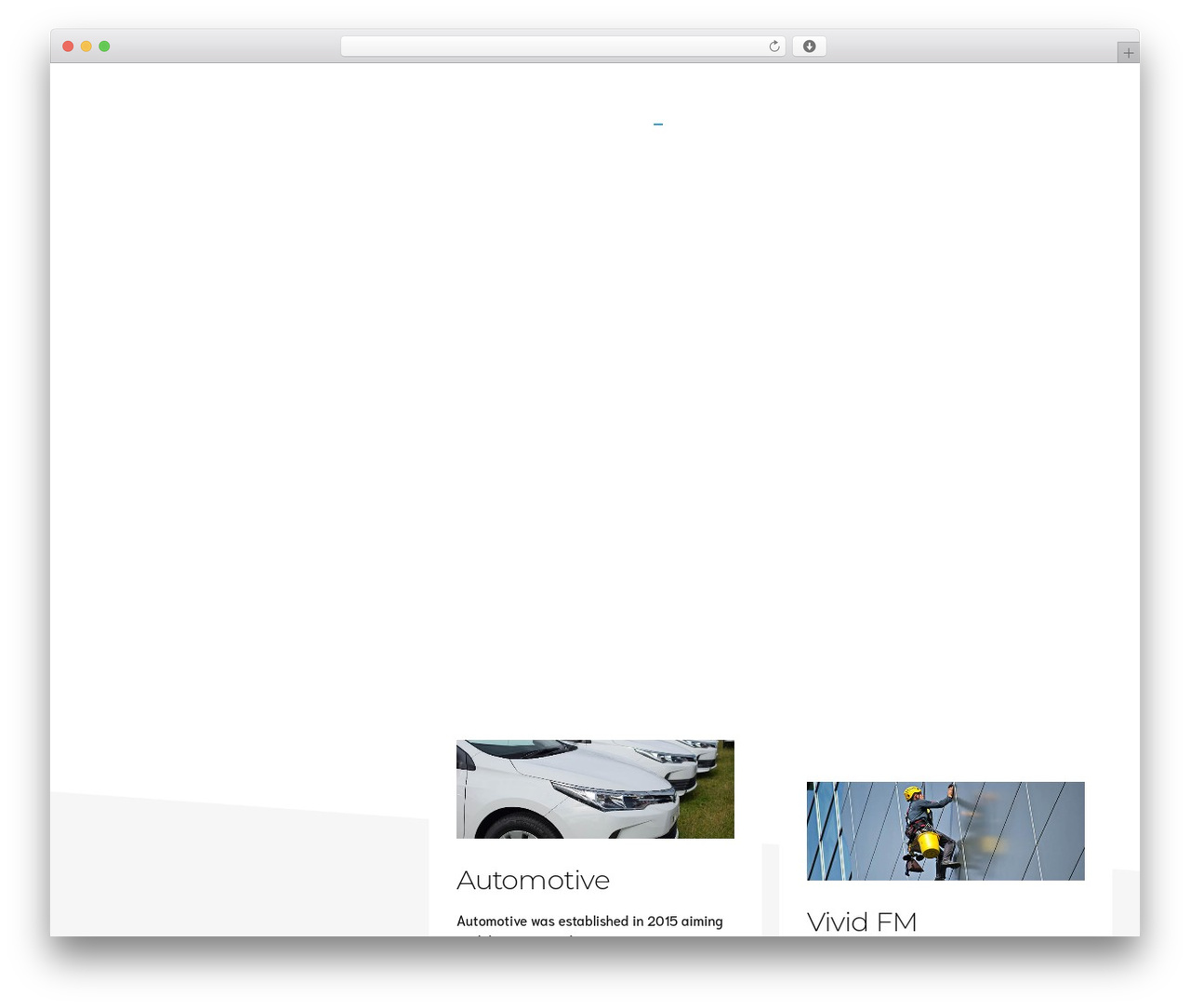Select the Automotive heading

pyautogui.click(x=533, y=880)
